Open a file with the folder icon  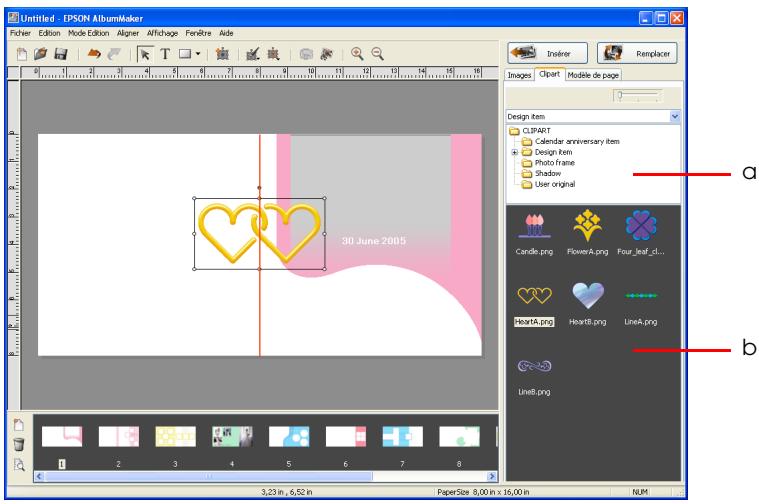41,54
